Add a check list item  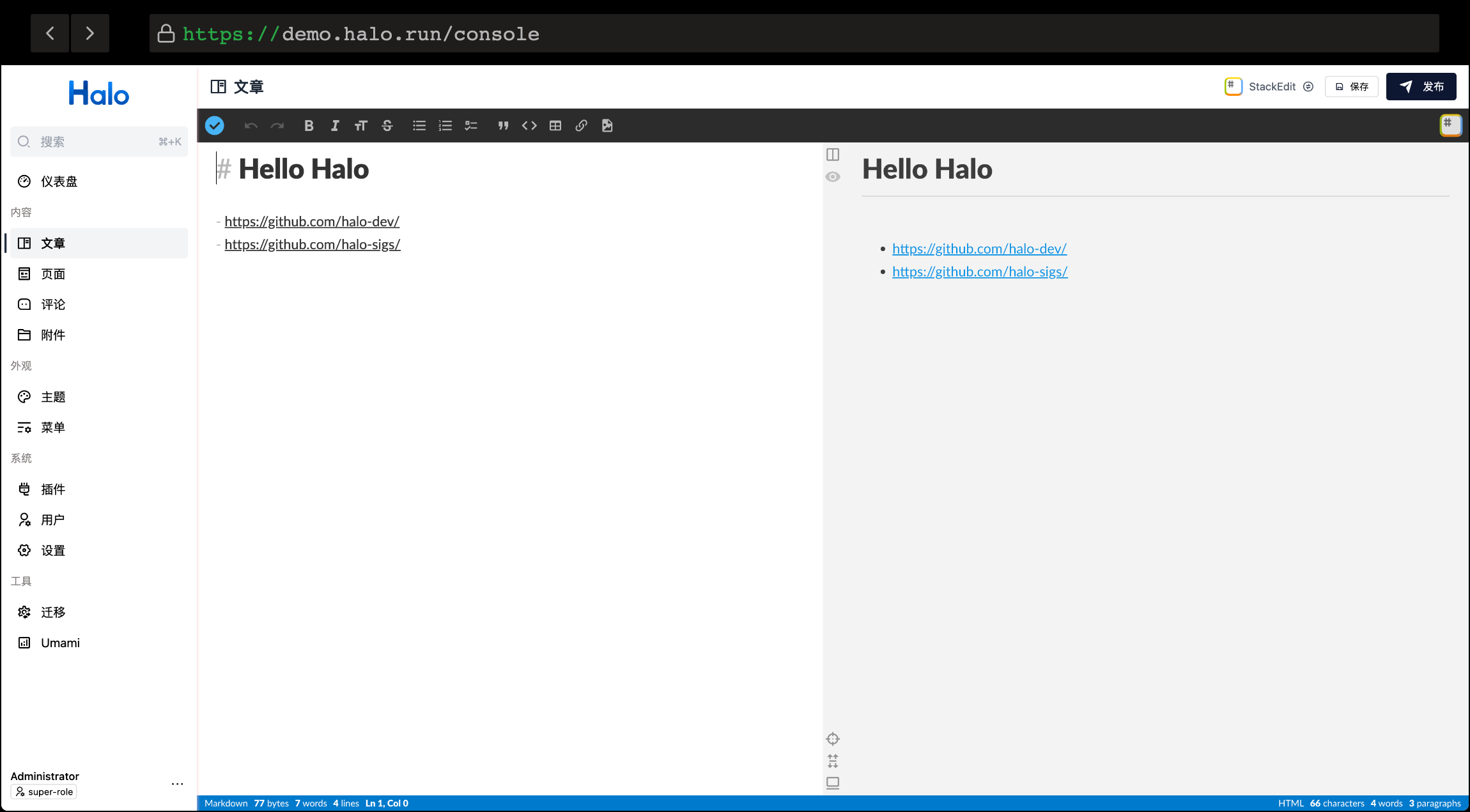pyautogui.click(x=471, y=126)
